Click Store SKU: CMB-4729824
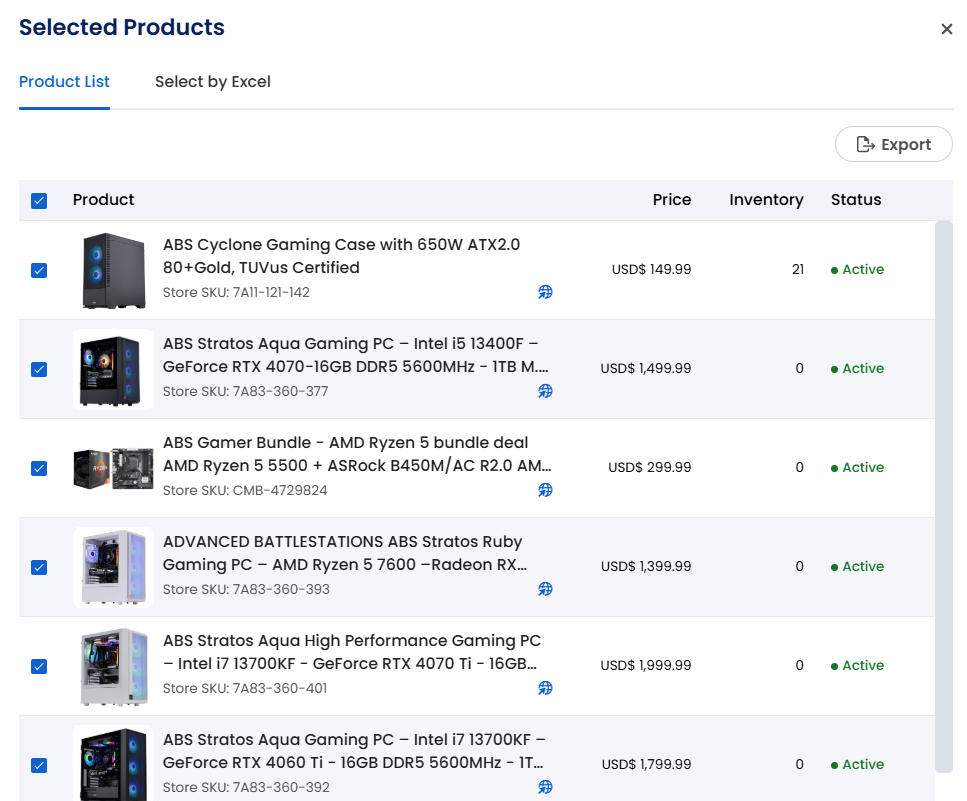This screenshot has height=801, width=967. (245, 490)
